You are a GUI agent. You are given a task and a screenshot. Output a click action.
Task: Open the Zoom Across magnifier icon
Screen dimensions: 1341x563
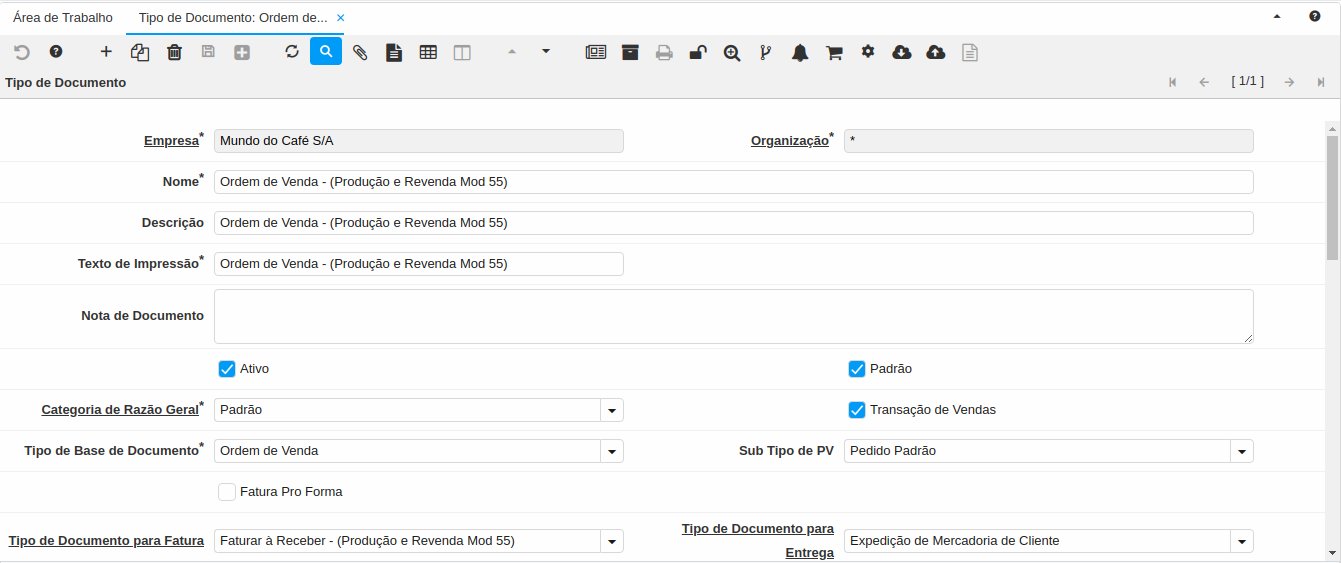coord(732,52)
